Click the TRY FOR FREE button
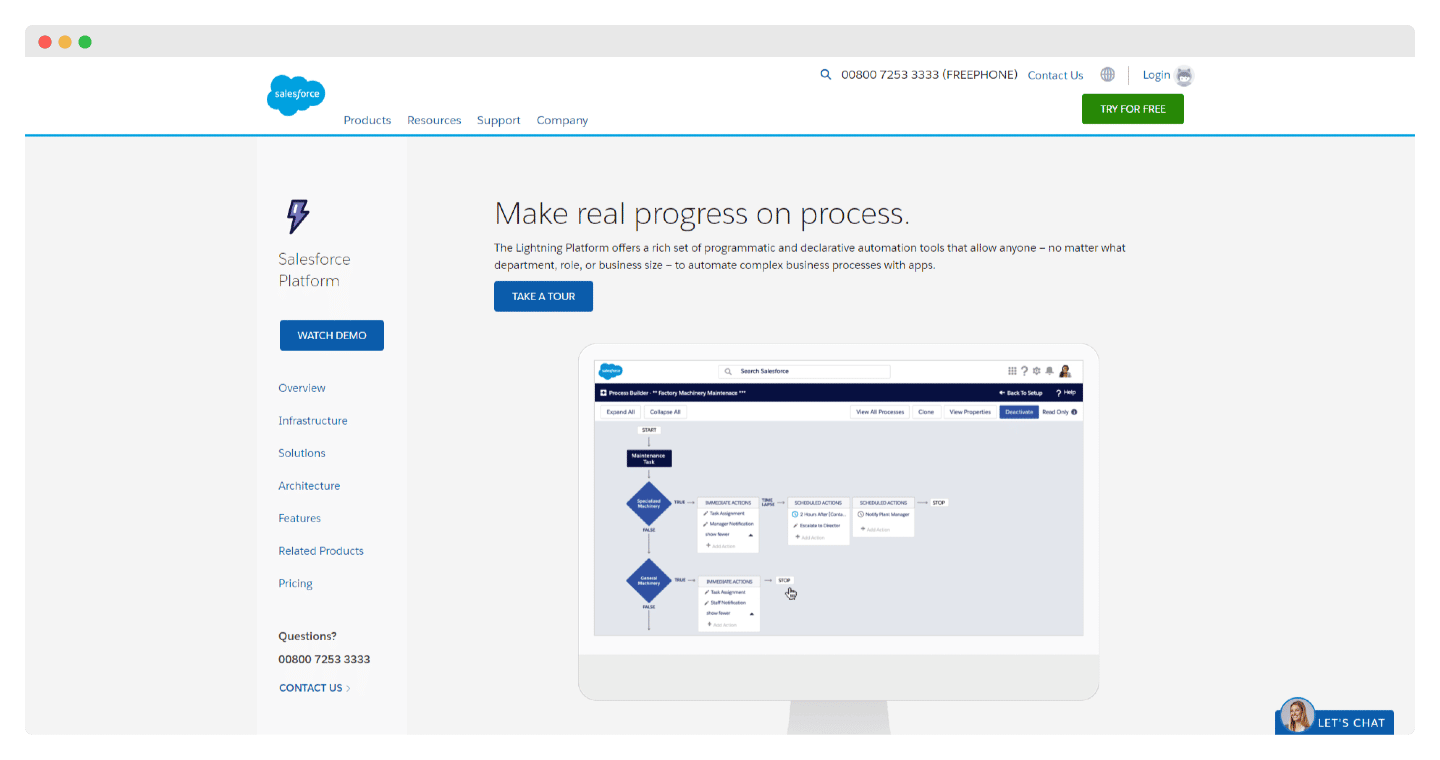Image resolution: width=1440 pixels, height=760 pixels. (x=1133, y=109)
